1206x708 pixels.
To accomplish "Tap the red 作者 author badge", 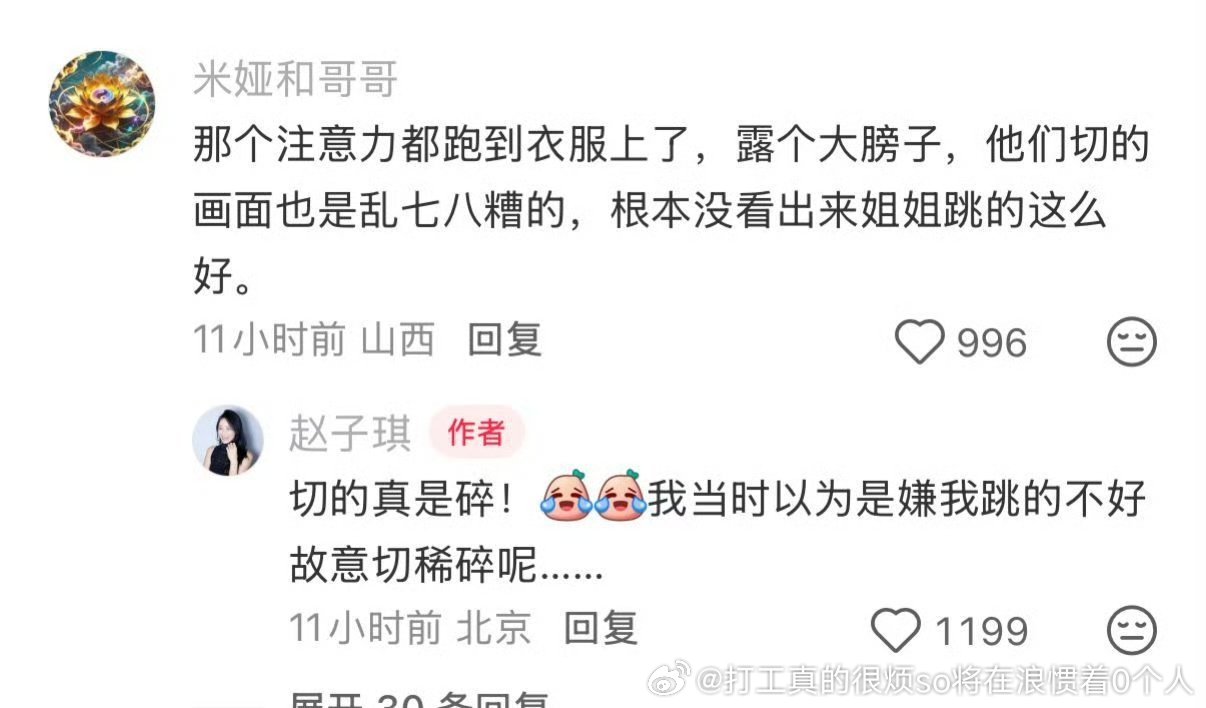I will tap(477, 433).
